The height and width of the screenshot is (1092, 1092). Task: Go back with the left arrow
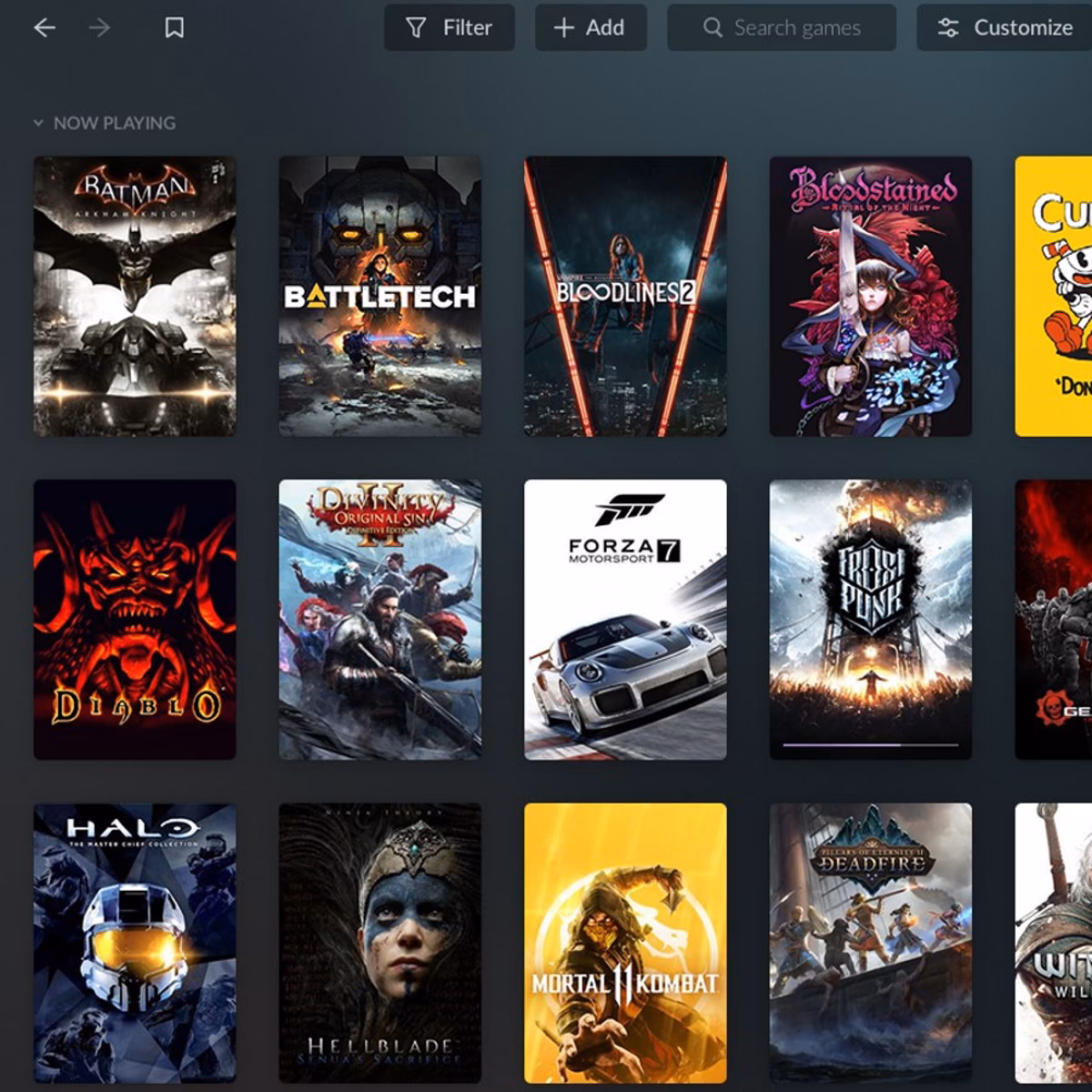click(45, 27)
